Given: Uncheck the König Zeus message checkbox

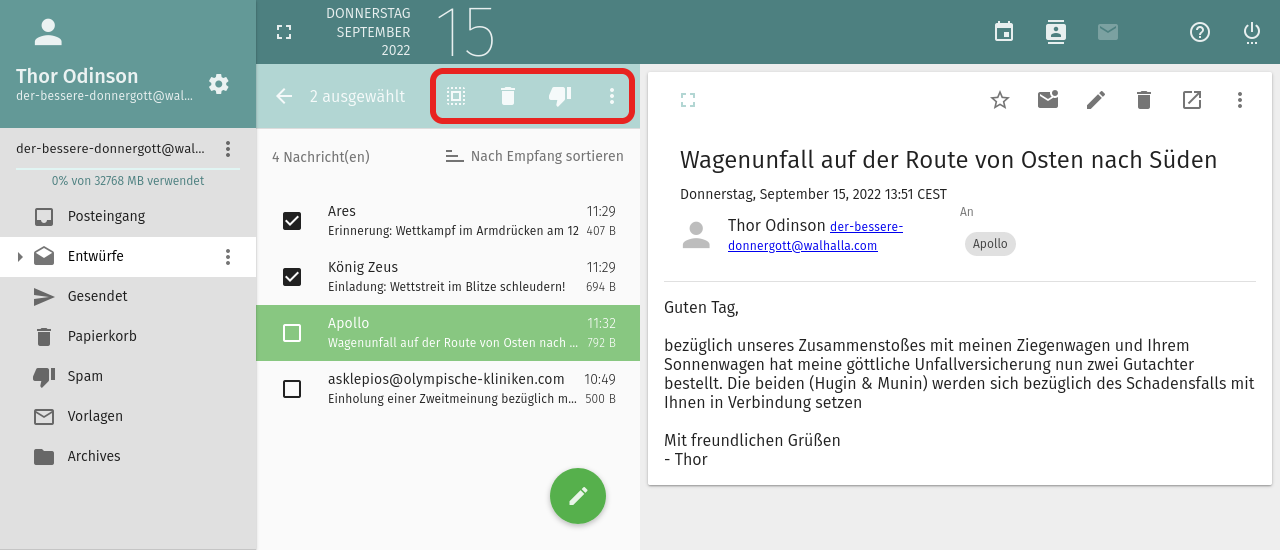Looking at the screenshot, I should coord(292,277).
